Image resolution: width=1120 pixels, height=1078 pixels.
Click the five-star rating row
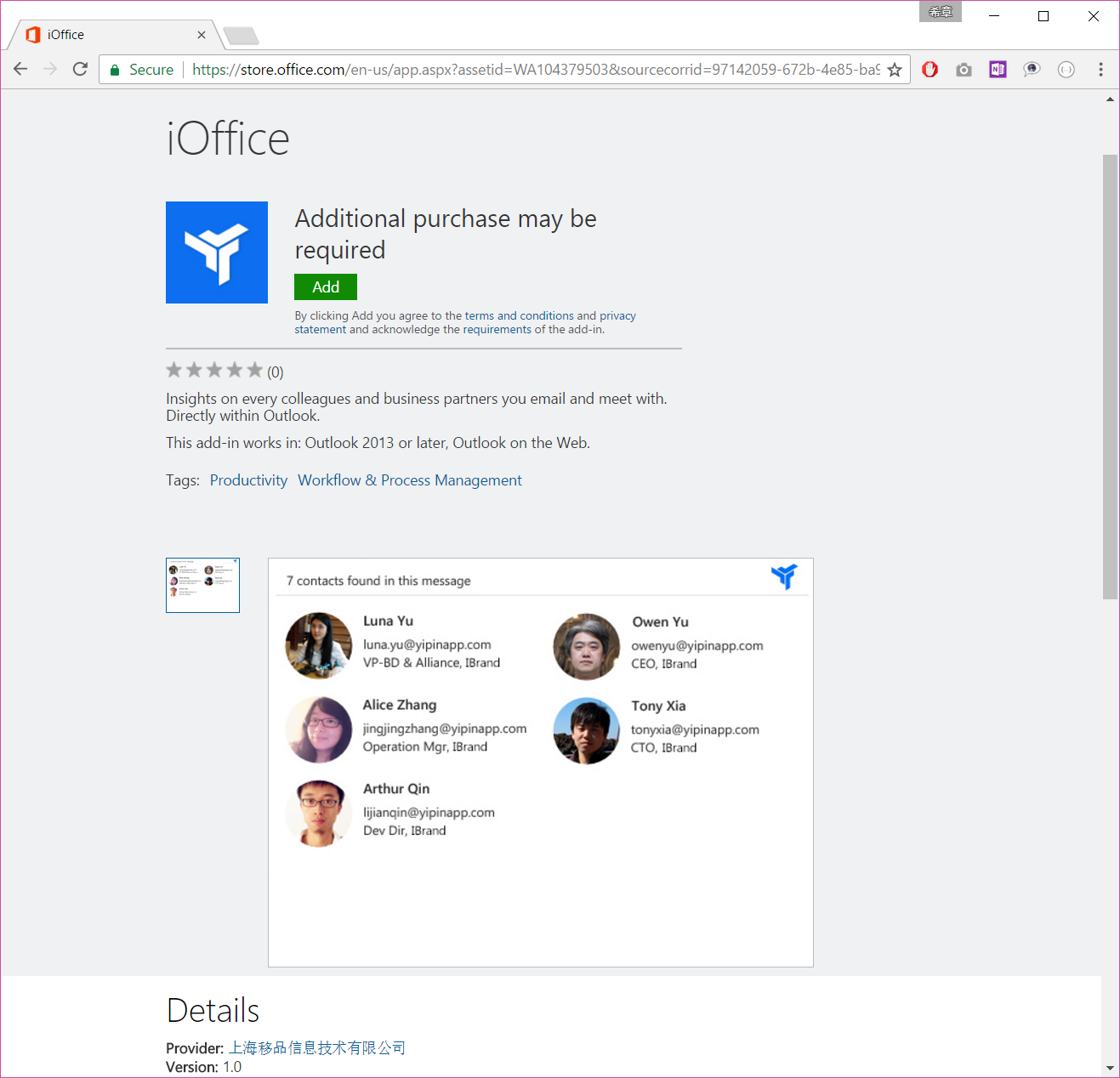coord(214,371)
